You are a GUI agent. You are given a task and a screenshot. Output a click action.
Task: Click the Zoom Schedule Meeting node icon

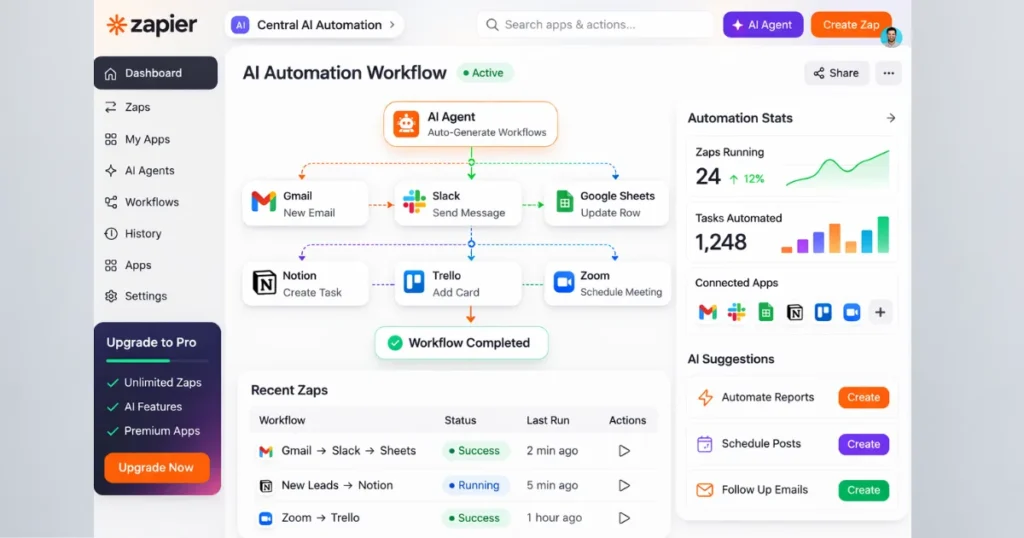[x=564, y=283]
